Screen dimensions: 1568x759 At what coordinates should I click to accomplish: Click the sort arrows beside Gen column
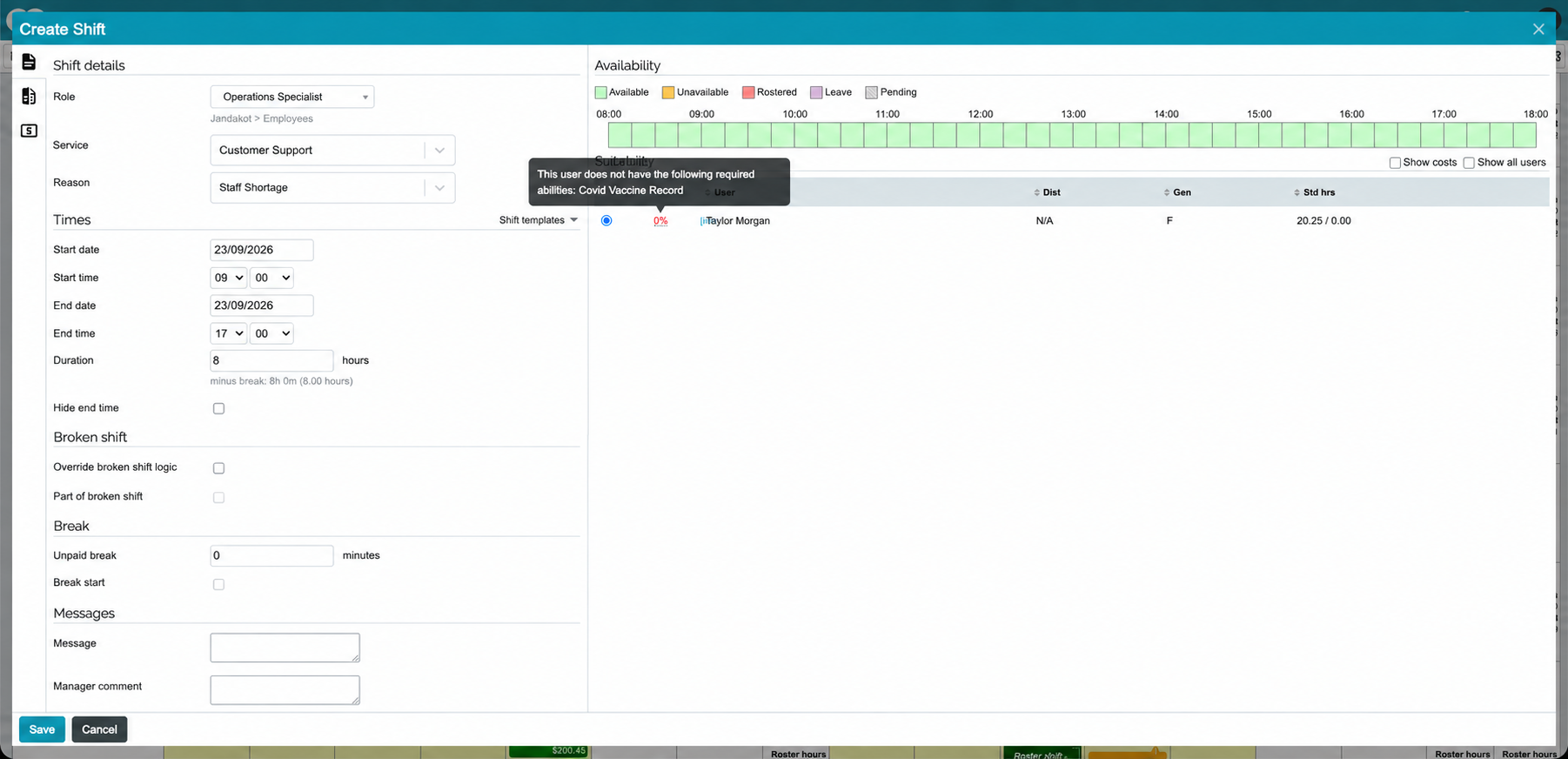pos(1167,192)
